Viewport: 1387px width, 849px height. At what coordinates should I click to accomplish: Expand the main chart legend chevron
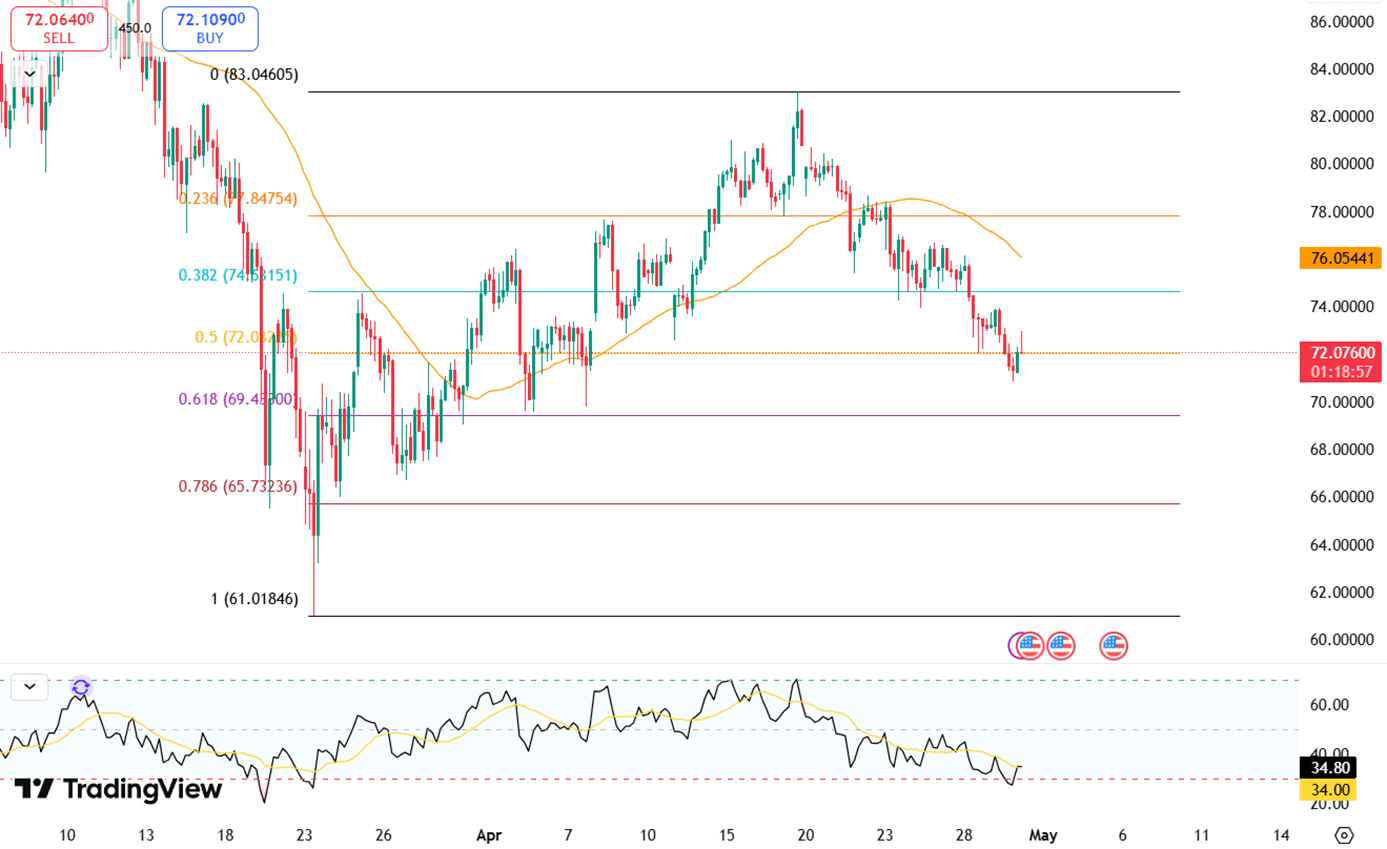30,73
